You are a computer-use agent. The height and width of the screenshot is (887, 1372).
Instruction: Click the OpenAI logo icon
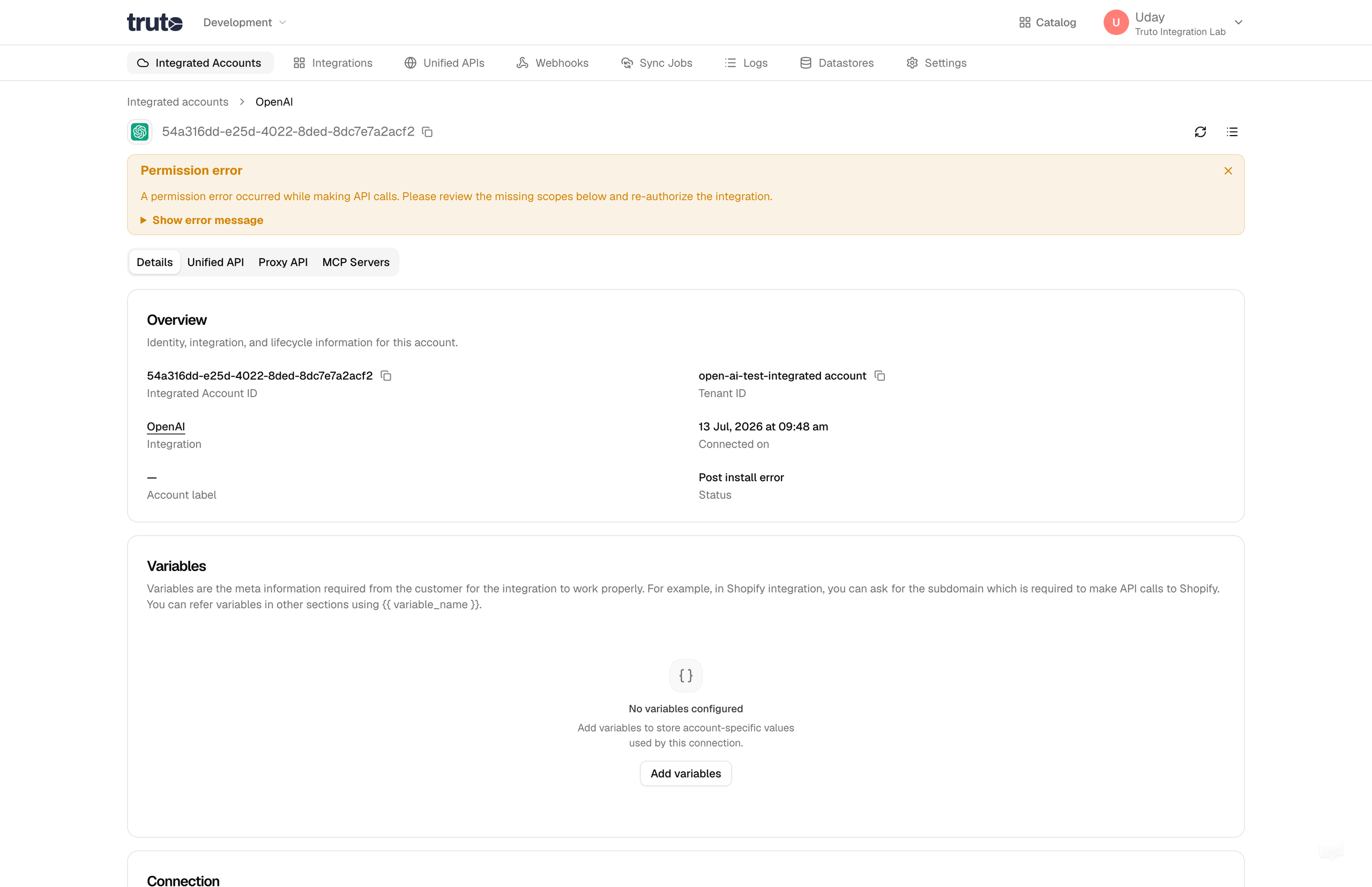coord(139,132)
